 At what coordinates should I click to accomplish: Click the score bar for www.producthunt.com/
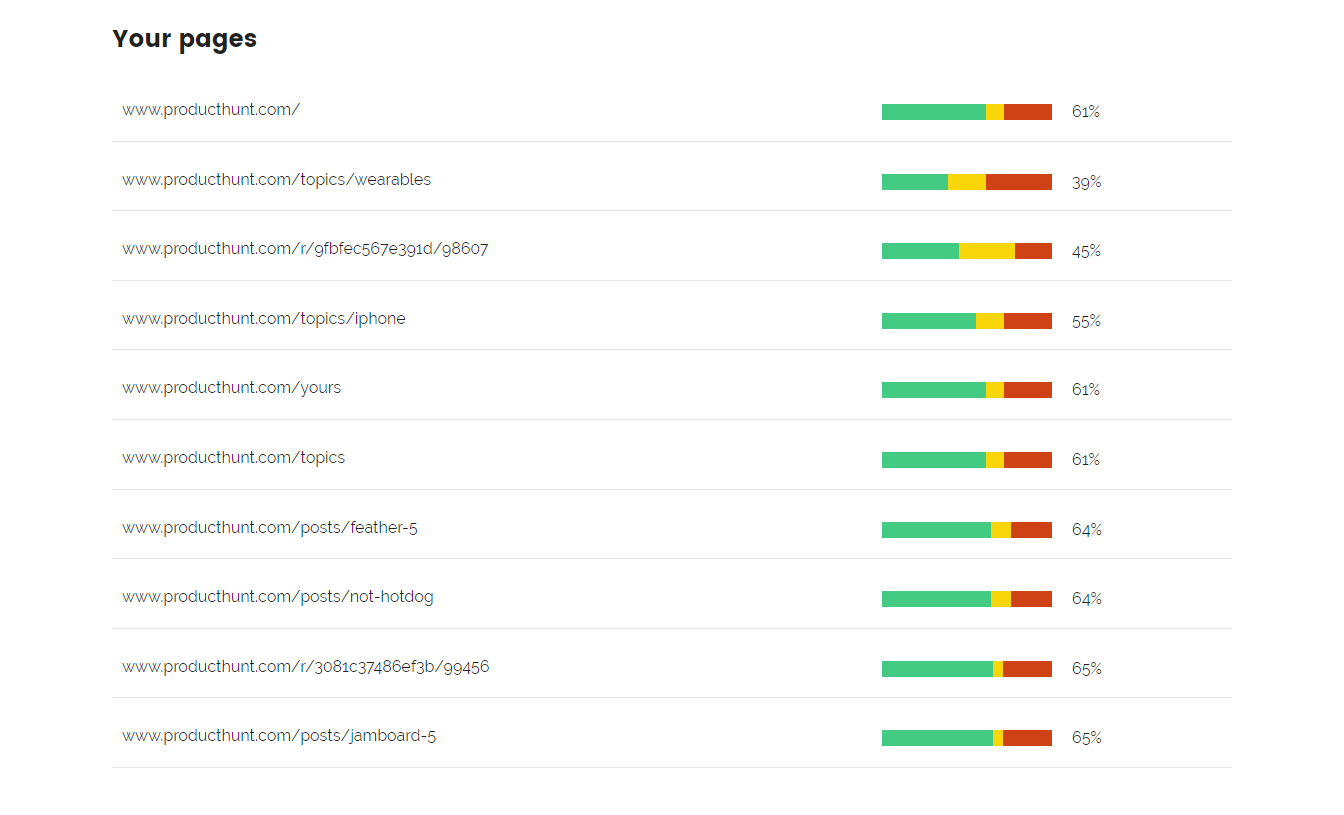(967, 112)
